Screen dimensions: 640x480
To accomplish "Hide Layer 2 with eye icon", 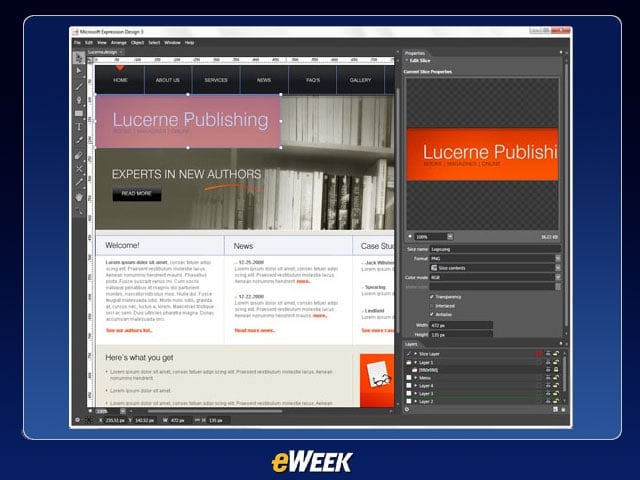I will click(x=548, y=402).
